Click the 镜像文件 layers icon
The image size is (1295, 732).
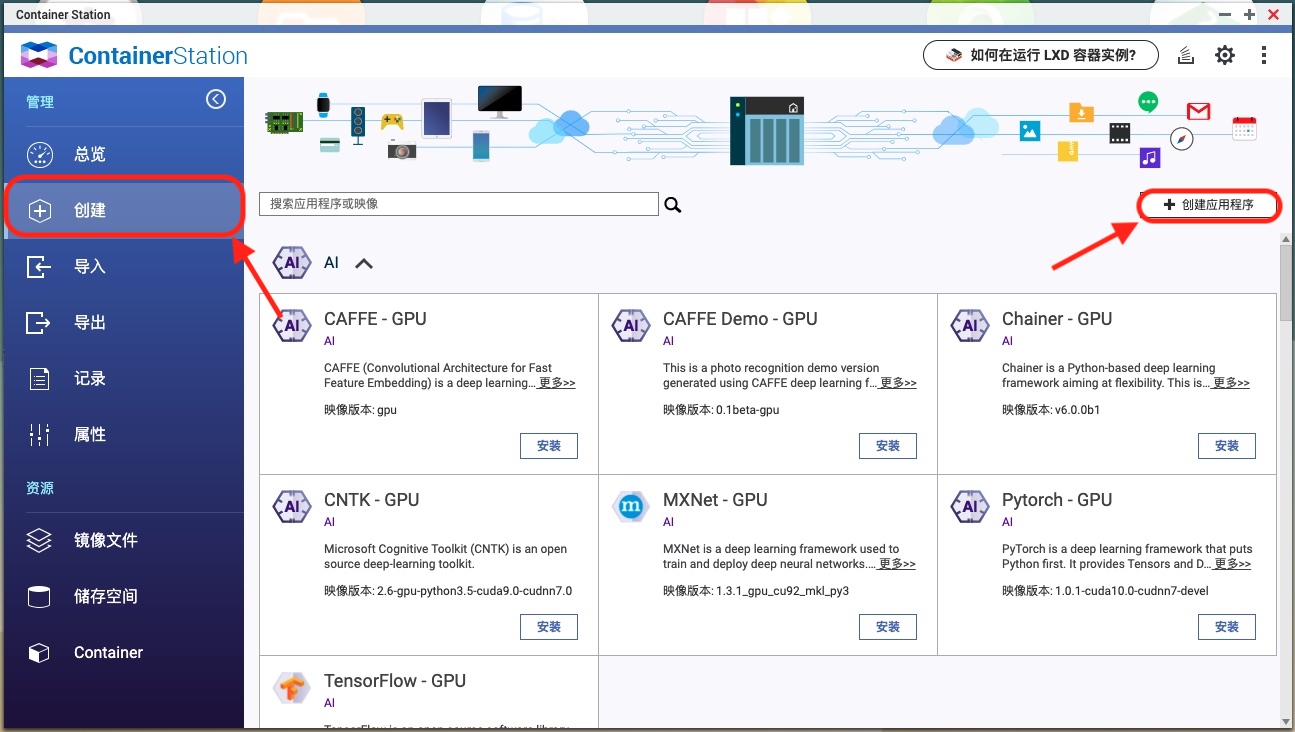pos(39,541)
